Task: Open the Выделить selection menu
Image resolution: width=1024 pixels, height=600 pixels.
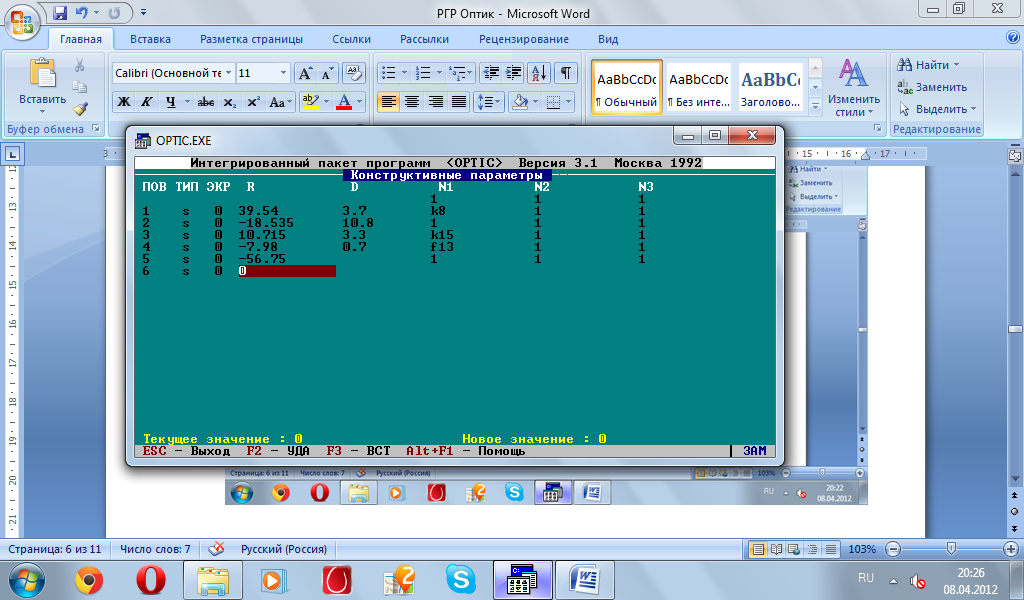Action: [x=937, y=109]
